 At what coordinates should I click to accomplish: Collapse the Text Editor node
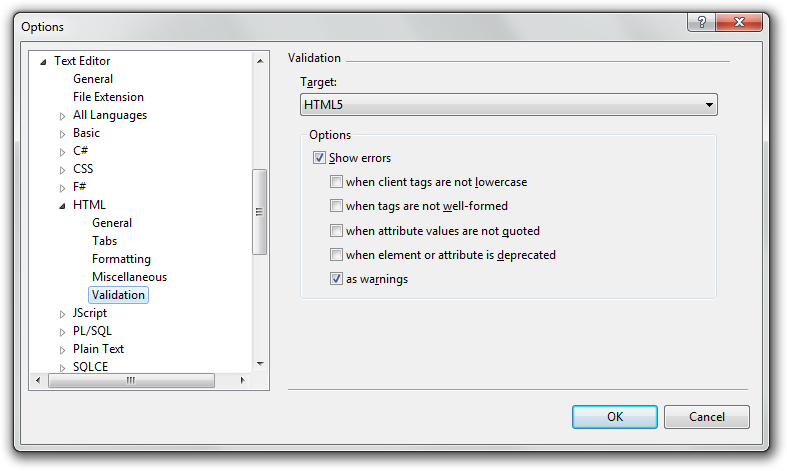pos(43,62)
